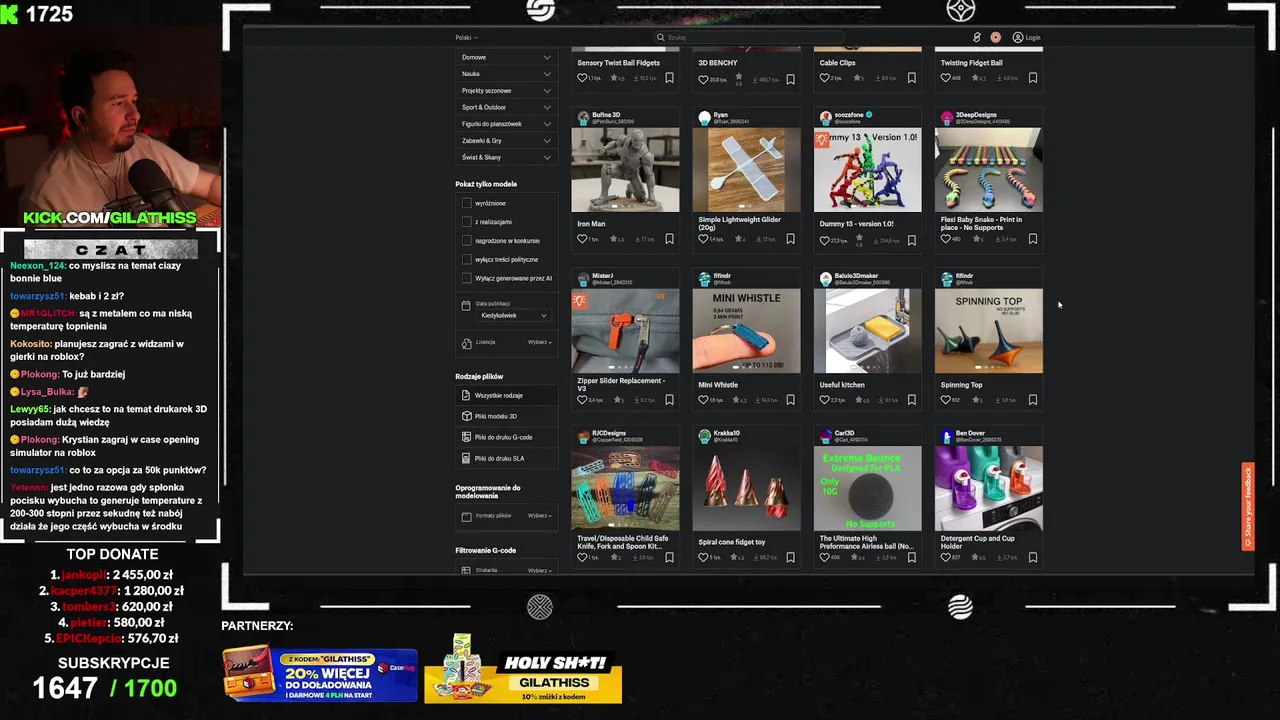
Task: Like the Detergent Cup and Cup Holder model
Action: click(945, 557)
